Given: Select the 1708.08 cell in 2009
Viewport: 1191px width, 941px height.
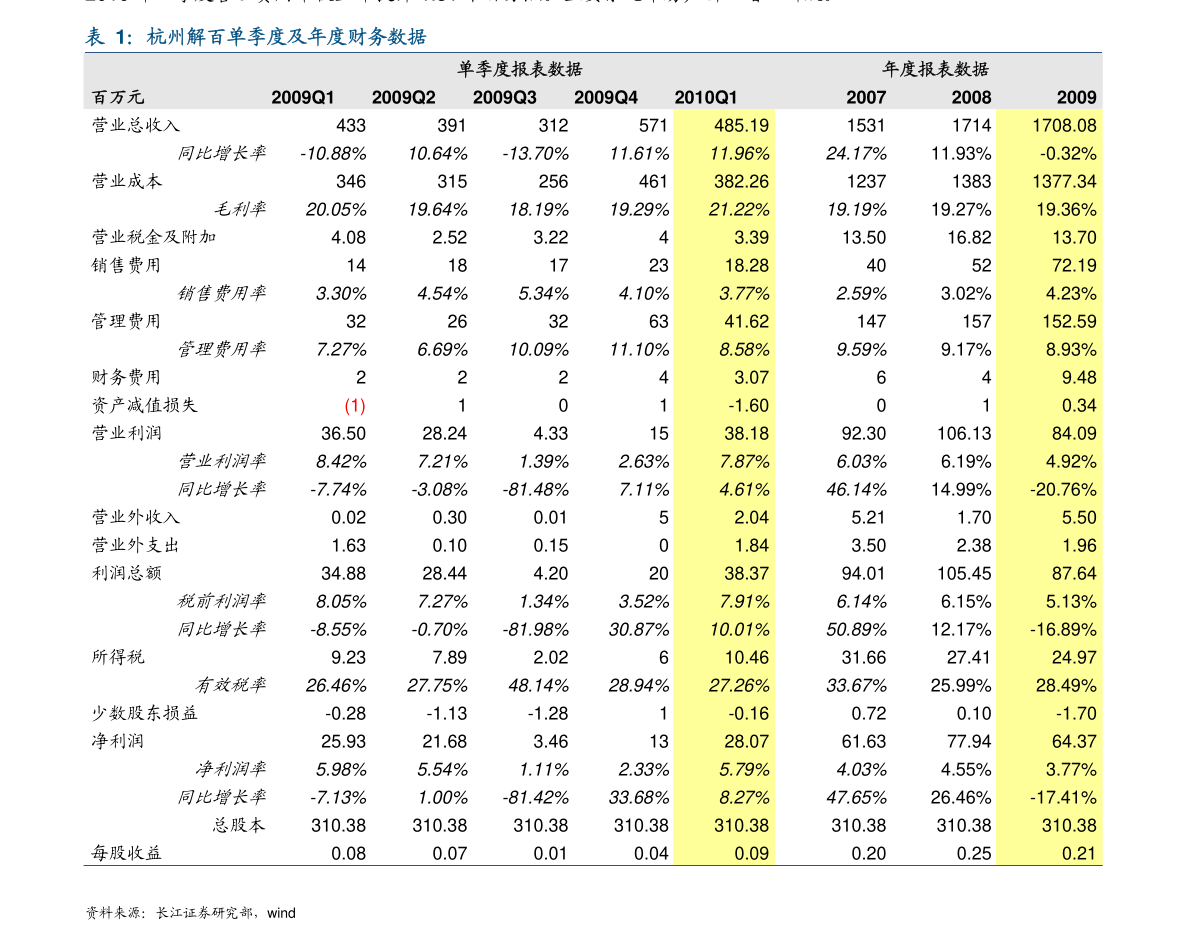Looking at the screenshot, I should 1064,126.
